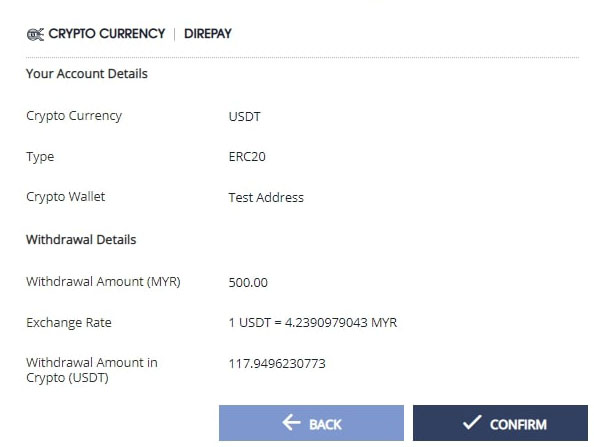Viewport: 594px width, 447px height.
Task: Go back with the BACK button
Action: click(311, 423)
